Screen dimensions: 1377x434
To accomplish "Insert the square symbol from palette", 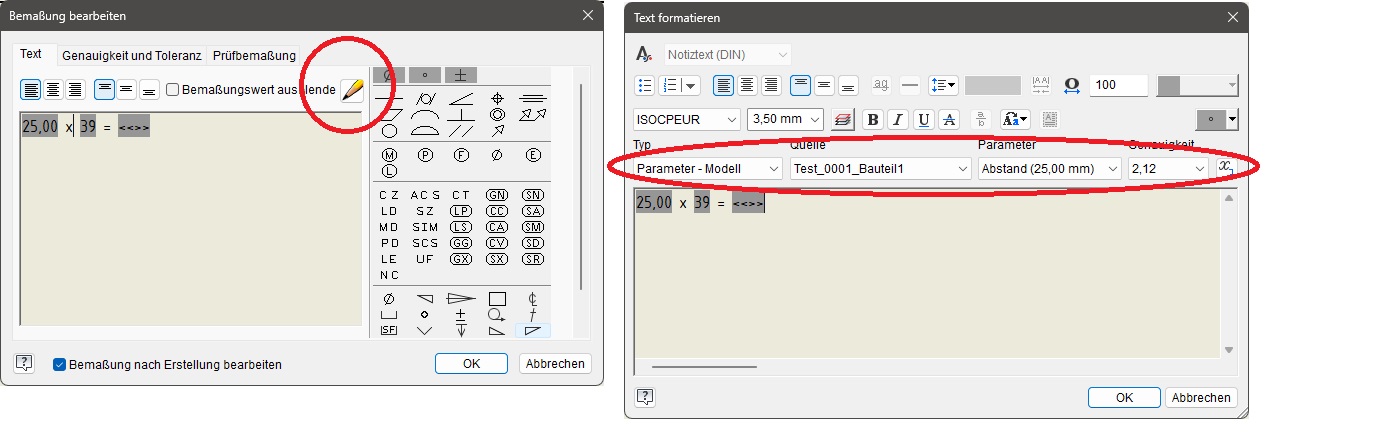I will click(497, 298).
